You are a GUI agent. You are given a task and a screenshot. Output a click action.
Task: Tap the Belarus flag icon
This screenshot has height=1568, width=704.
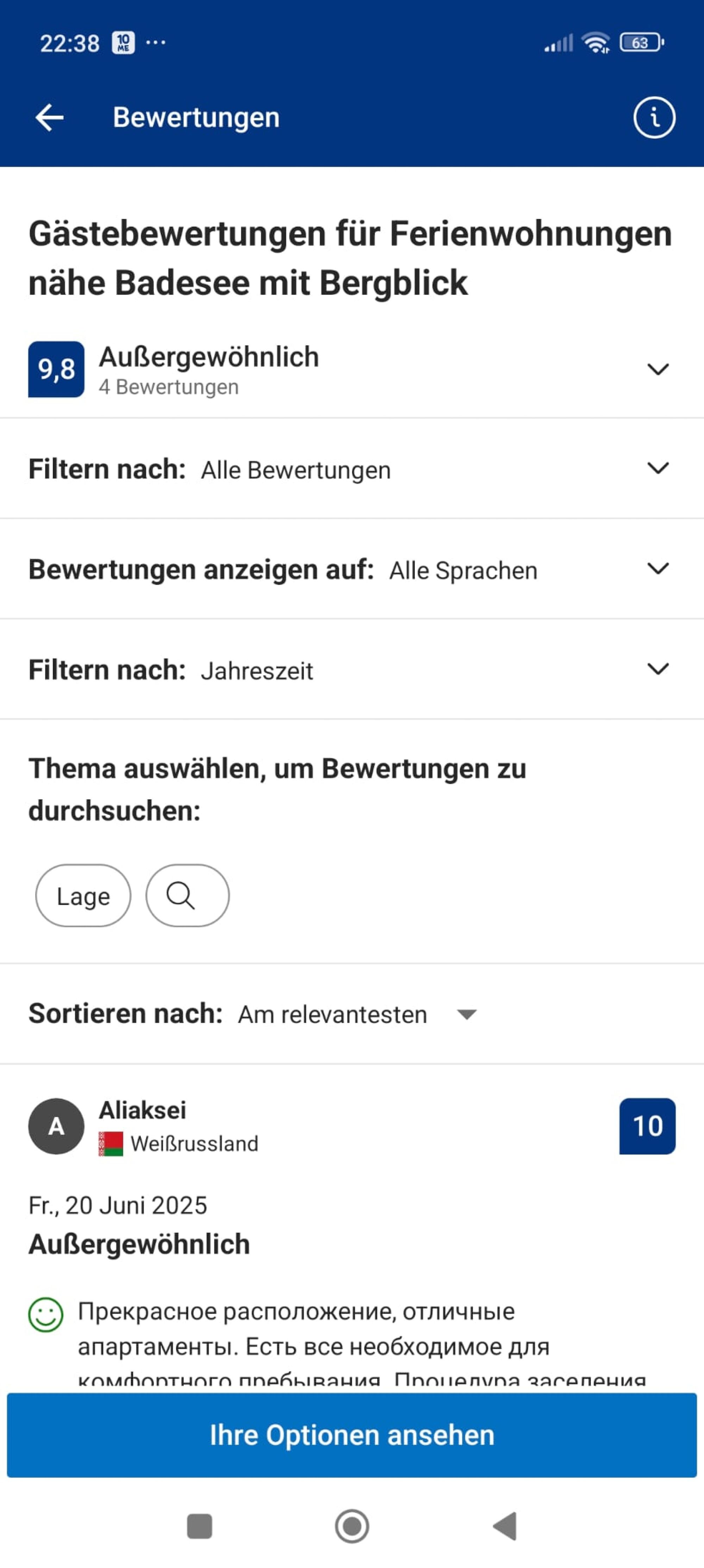[x=111, y=1143]
